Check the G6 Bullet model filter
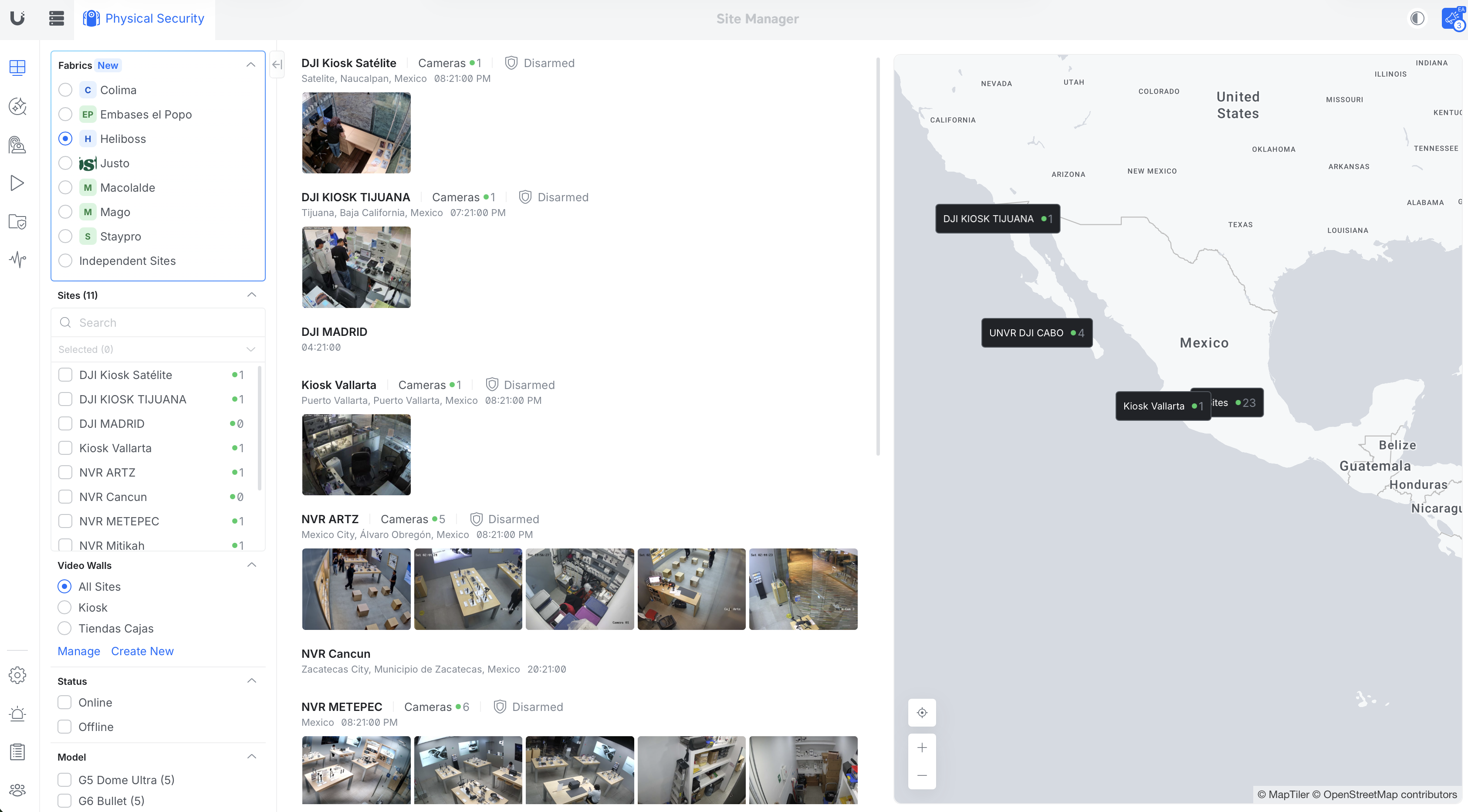 click(64, 801)
